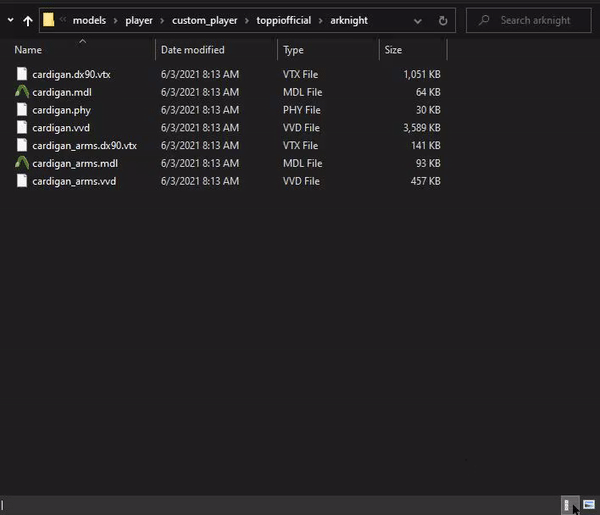
Task: Expand the recent locations dropdown arrow
Action: click(10, 20)
